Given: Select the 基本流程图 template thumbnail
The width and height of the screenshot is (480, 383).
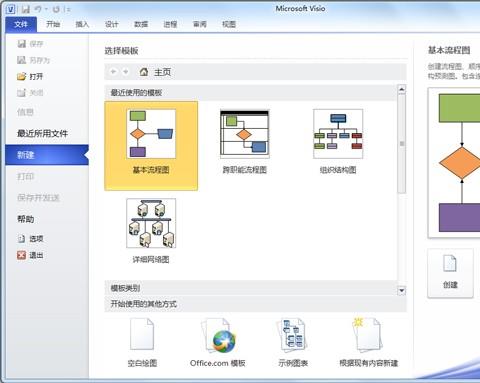Looking at the screenshot, I should click(x=151, y=134).
